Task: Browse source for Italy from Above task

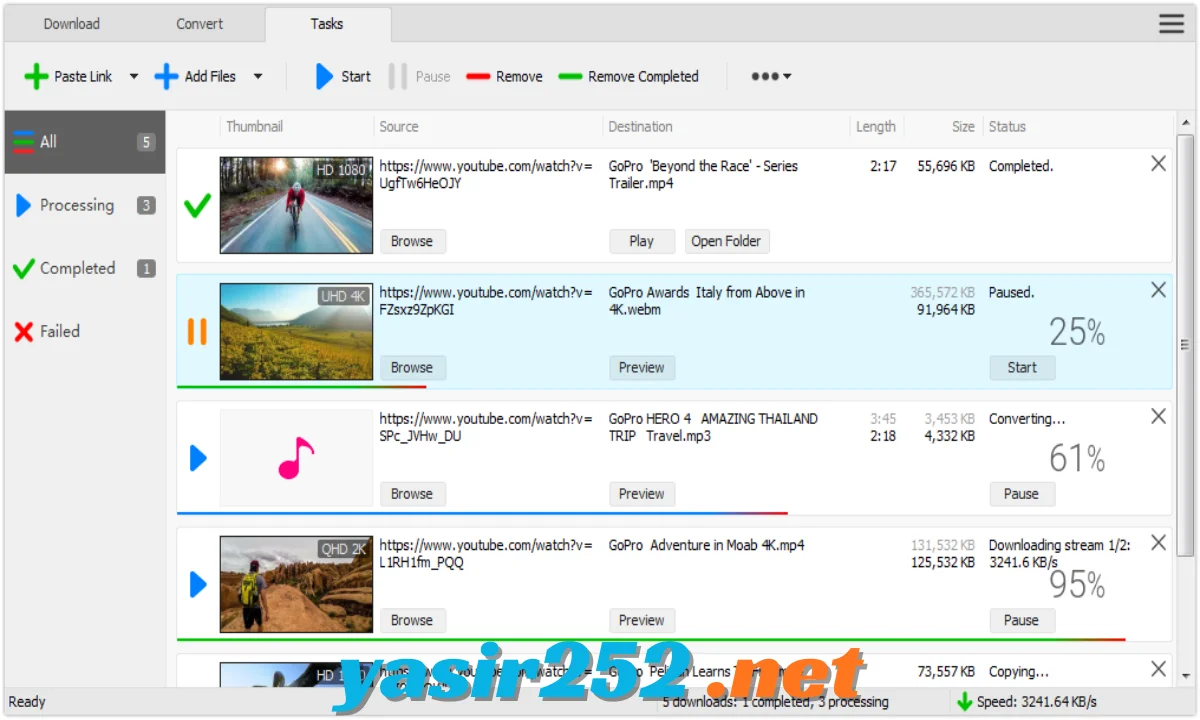Action: pos(412,367)
